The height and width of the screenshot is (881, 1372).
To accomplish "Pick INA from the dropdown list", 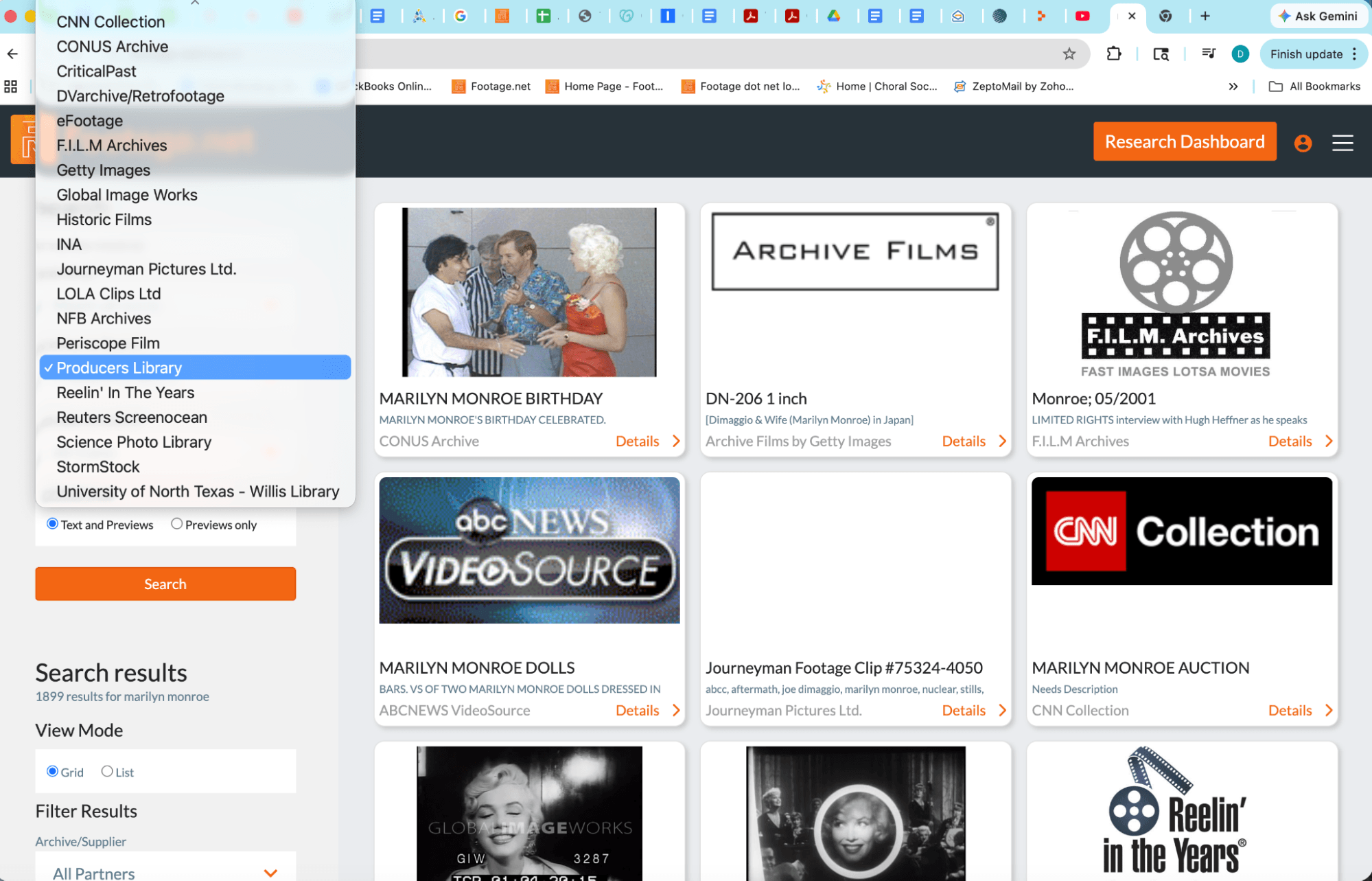I will click(196, 244).
